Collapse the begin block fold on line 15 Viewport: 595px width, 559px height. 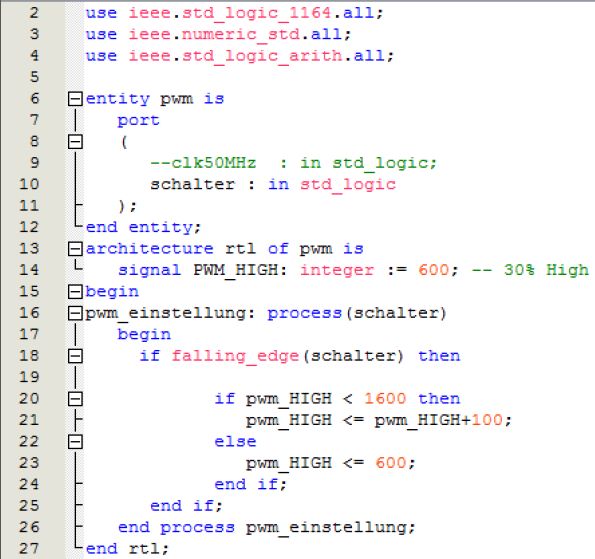click(x=75, y=292)
